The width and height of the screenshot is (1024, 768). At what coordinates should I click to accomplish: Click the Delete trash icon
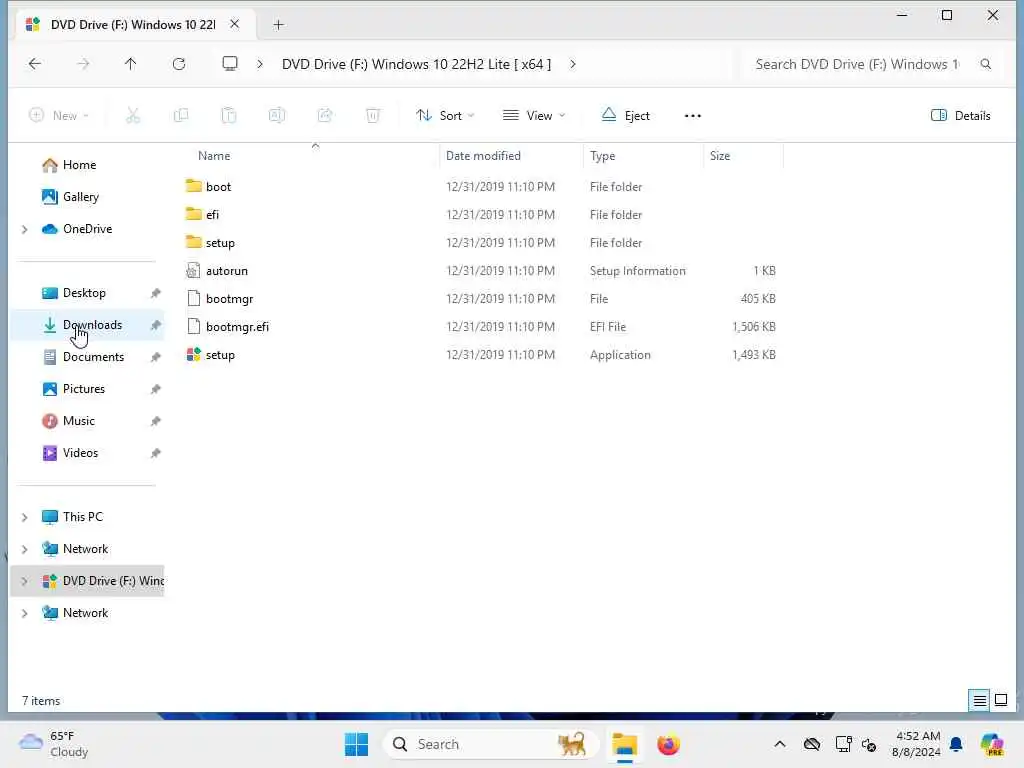373,116
